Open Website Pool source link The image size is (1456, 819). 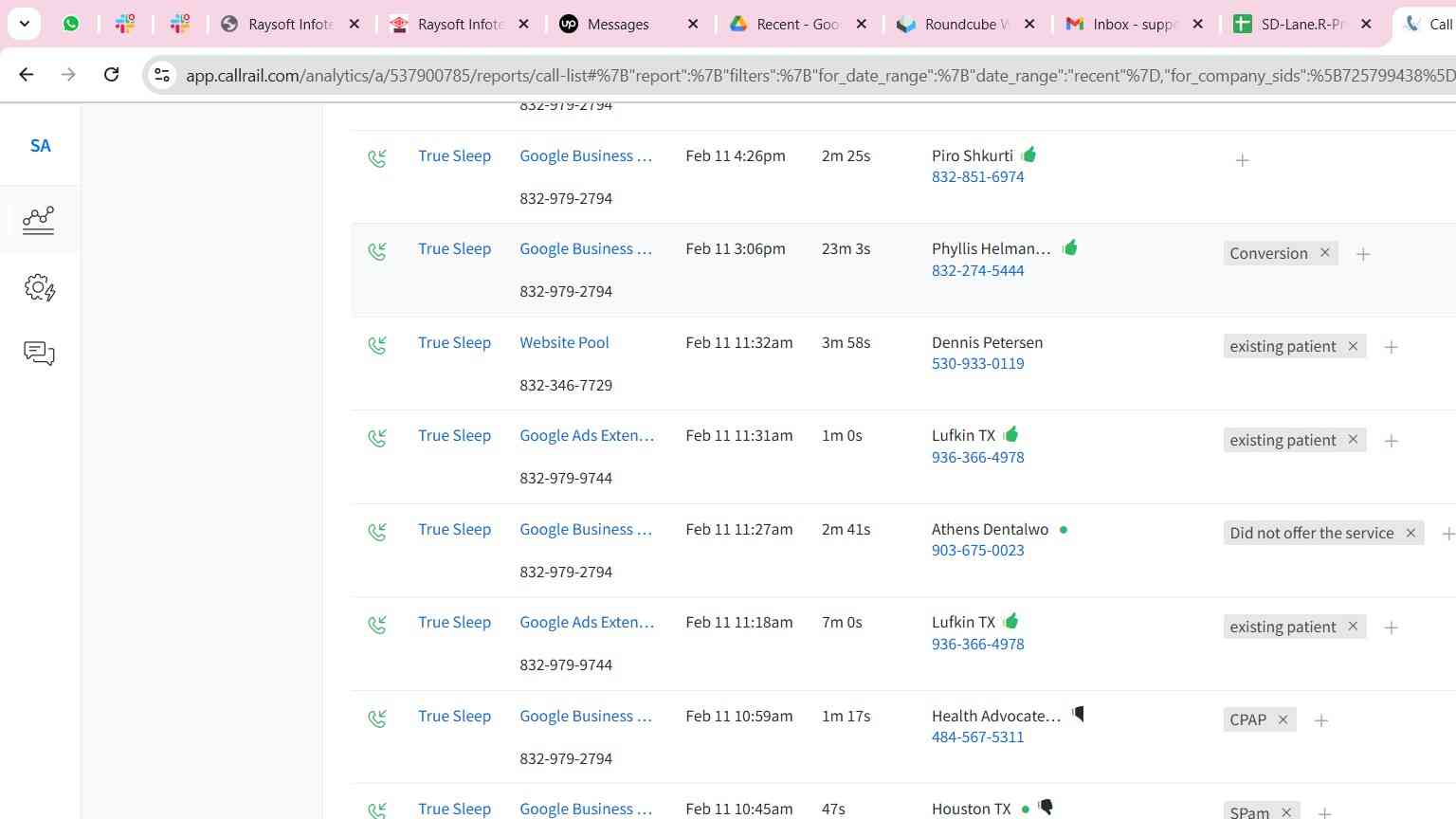point(564,342)
